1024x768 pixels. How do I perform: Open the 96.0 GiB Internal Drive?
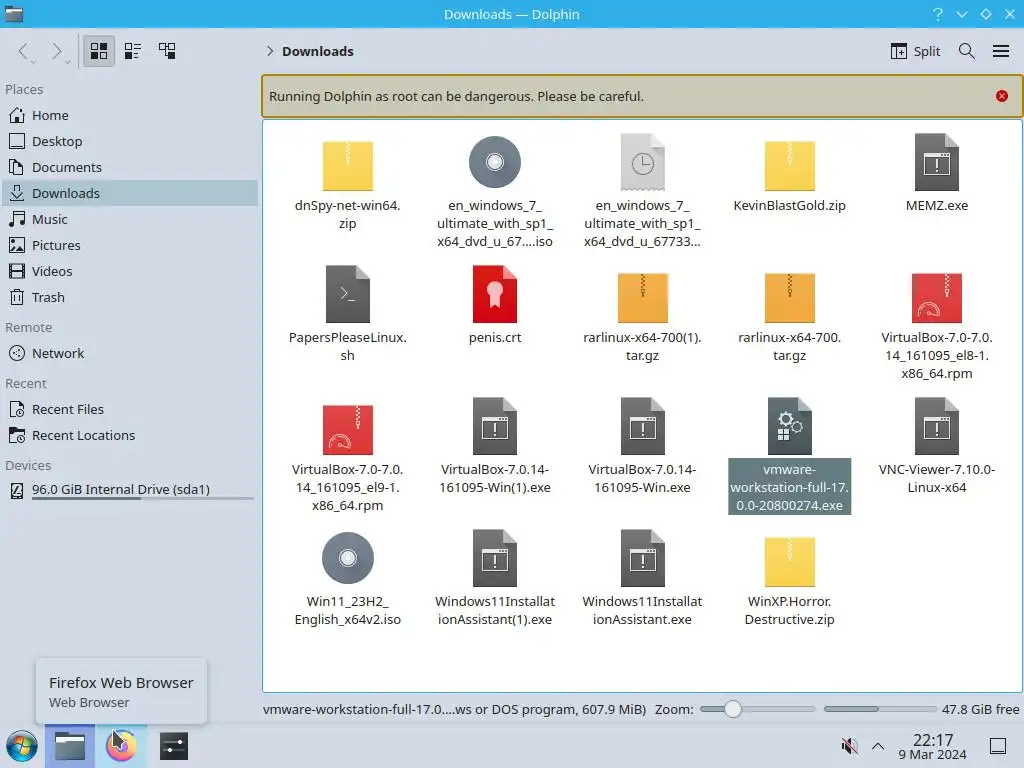click(129, 490)
